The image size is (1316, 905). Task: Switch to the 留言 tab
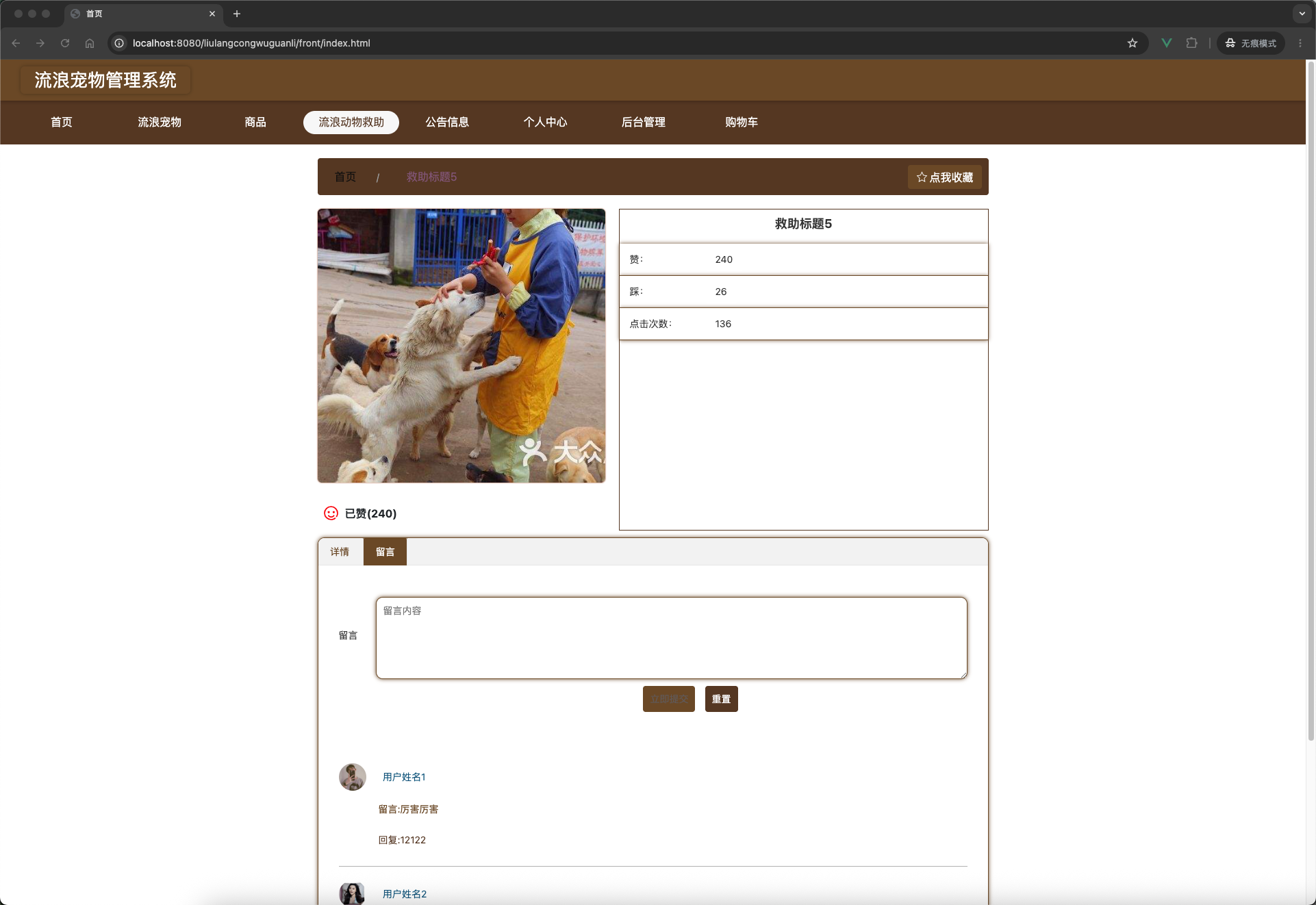pos(385,552)
